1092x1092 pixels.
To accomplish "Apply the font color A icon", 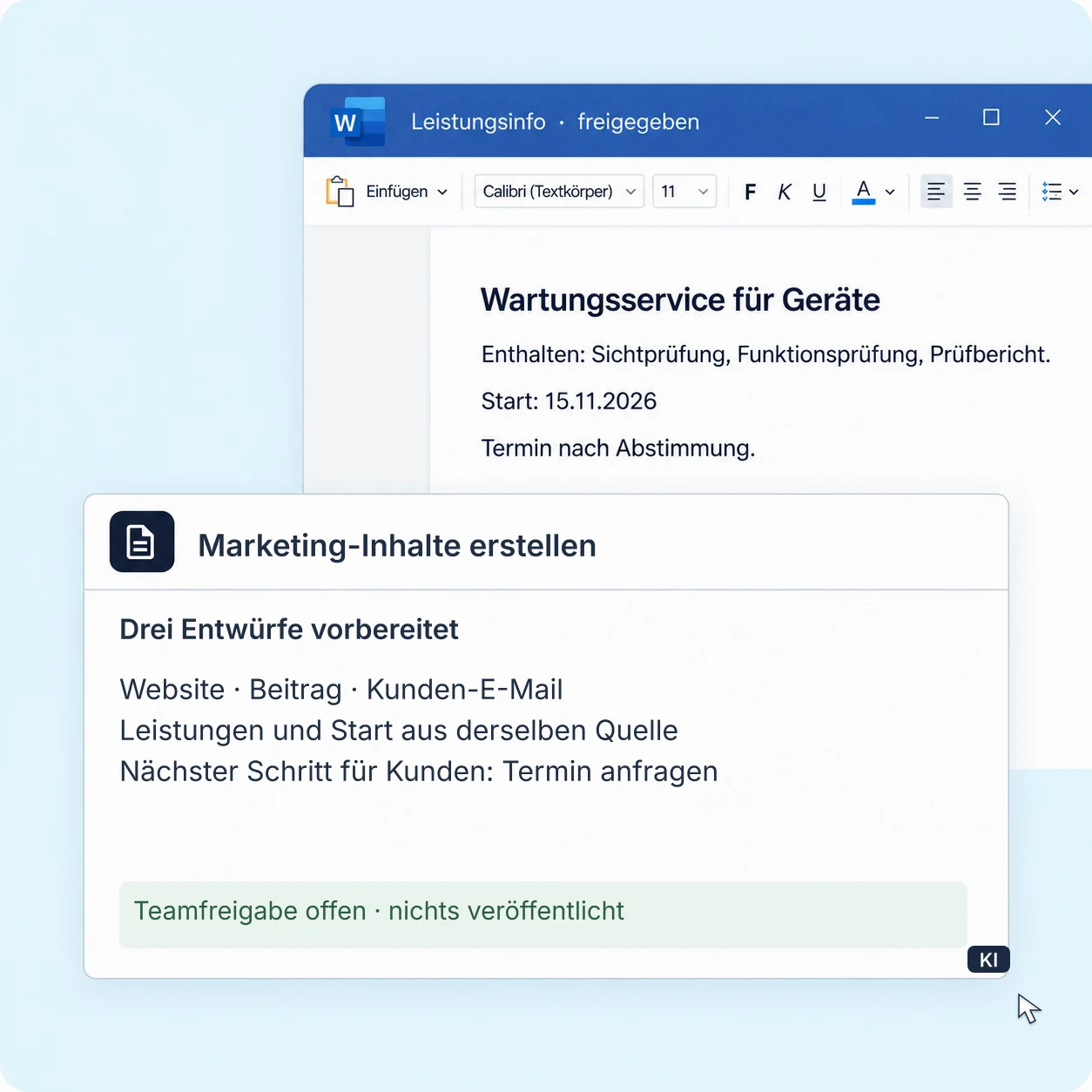I will [864, 192].
